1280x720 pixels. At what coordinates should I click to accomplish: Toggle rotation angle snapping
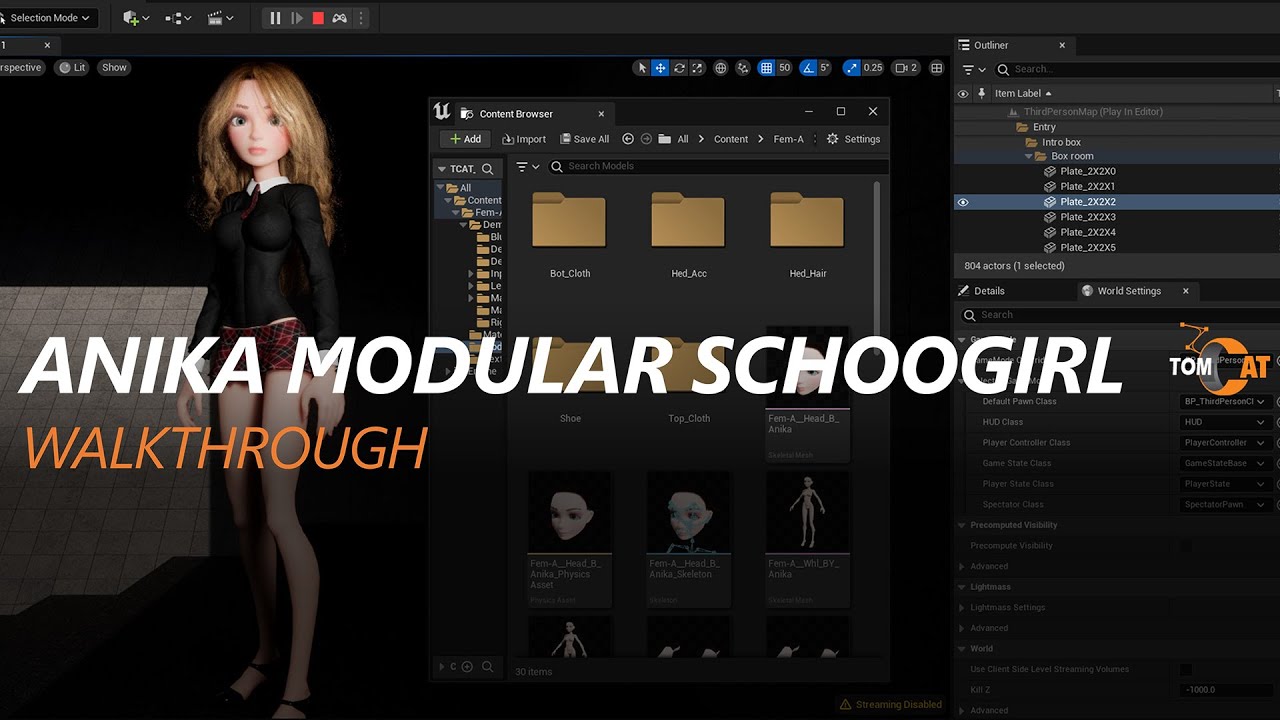[808, 68]
